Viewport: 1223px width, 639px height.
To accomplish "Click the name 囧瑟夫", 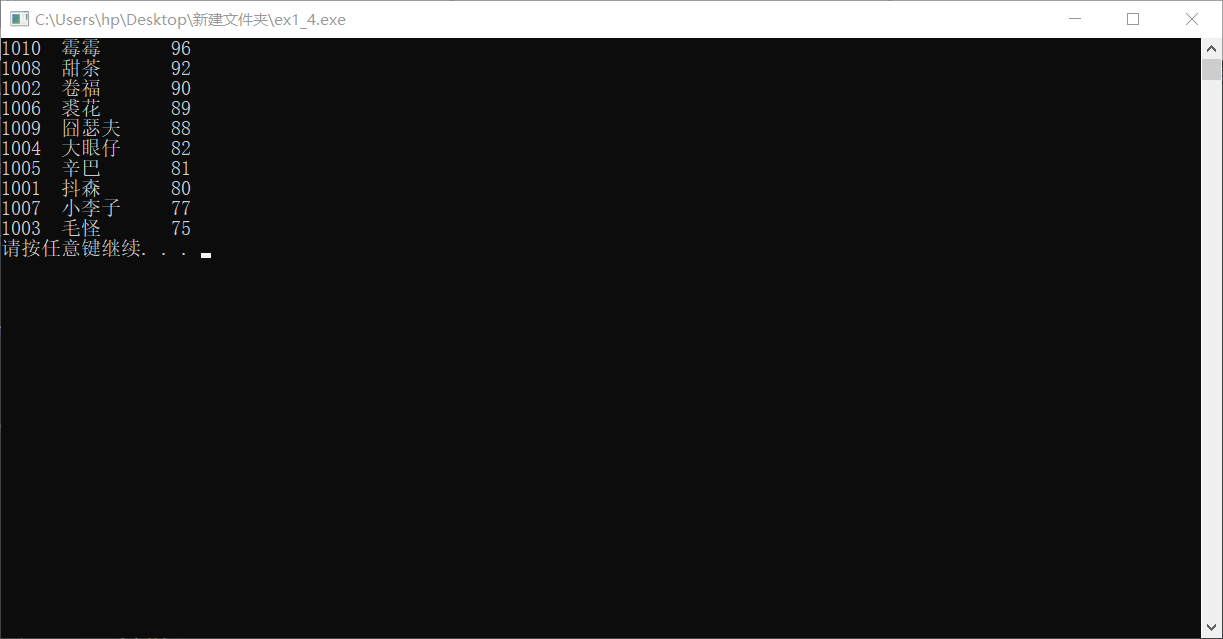I will tap(91, 128).
